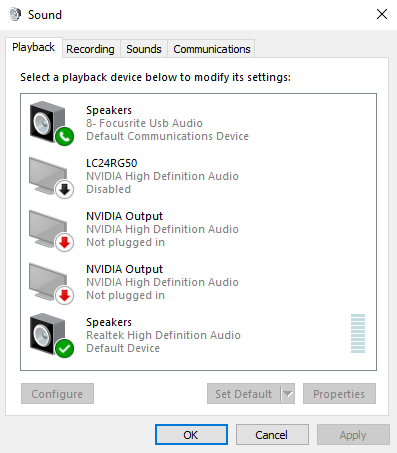Click the 'Disabled' status text
397x453 pixels.
(109, 189)
